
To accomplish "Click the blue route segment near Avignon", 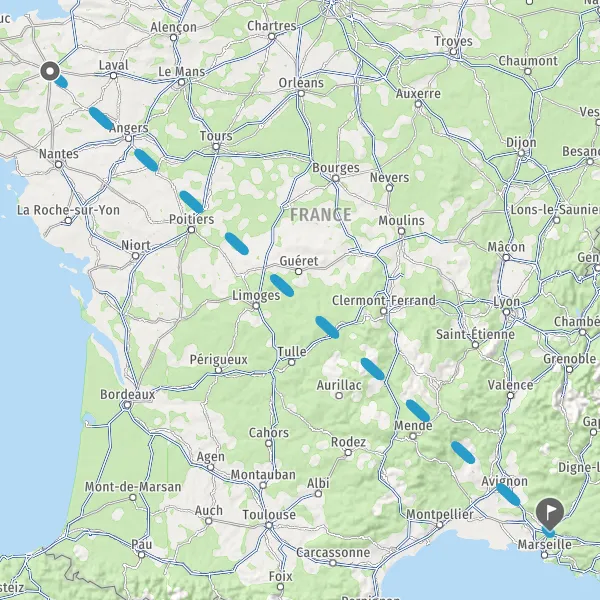I will click(x=508, y=494).
